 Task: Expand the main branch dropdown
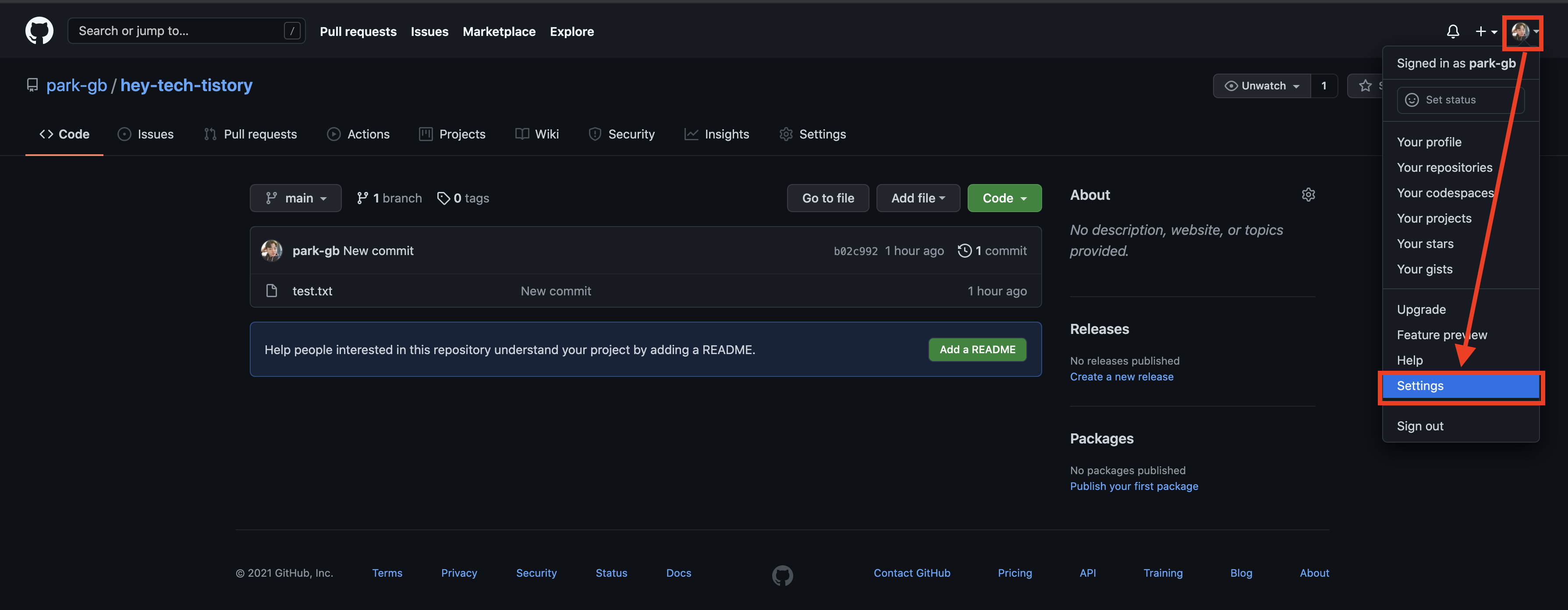[296, 199]
